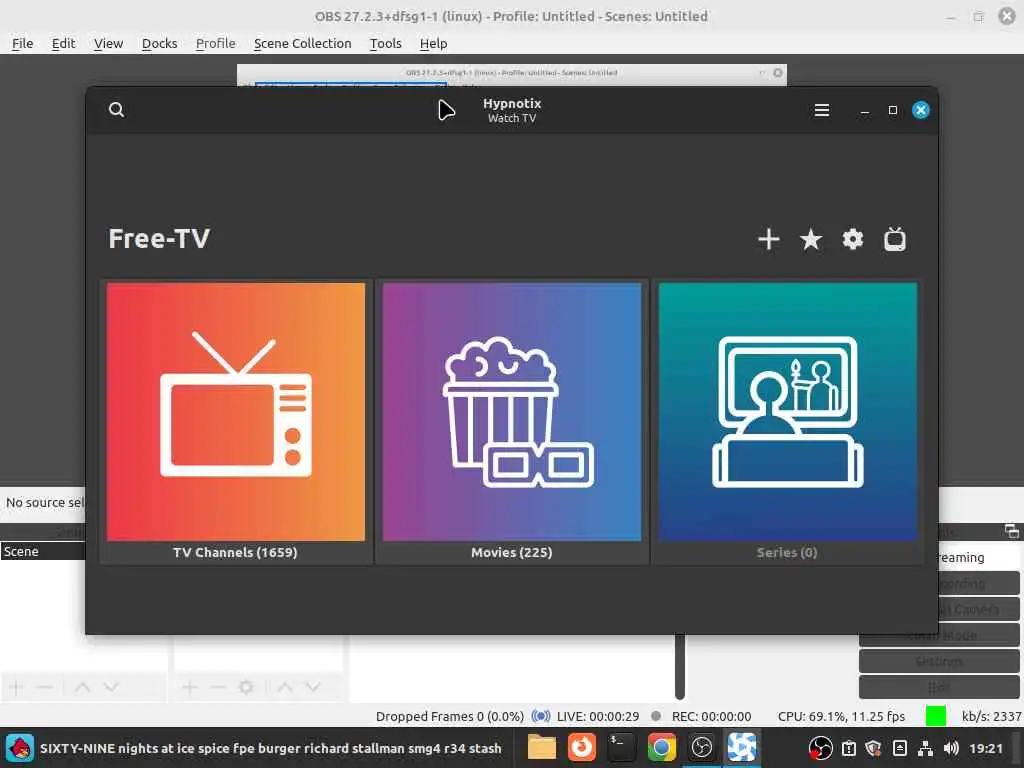Click the Exit button in OBS Controls
The width and height of the screenshot is (1024, 768).
pyautogui.click(x=939, y=687)
